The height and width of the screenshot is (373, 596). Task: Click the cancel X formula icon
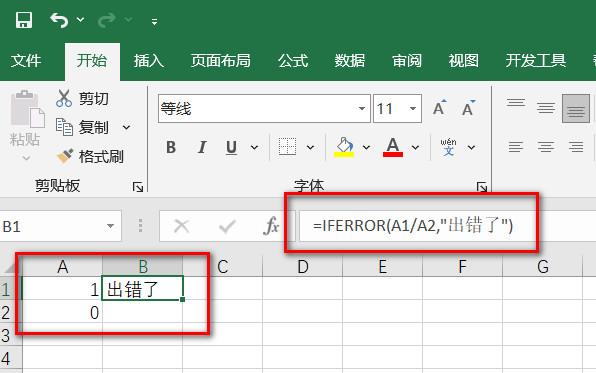click(x=181, y=226)
